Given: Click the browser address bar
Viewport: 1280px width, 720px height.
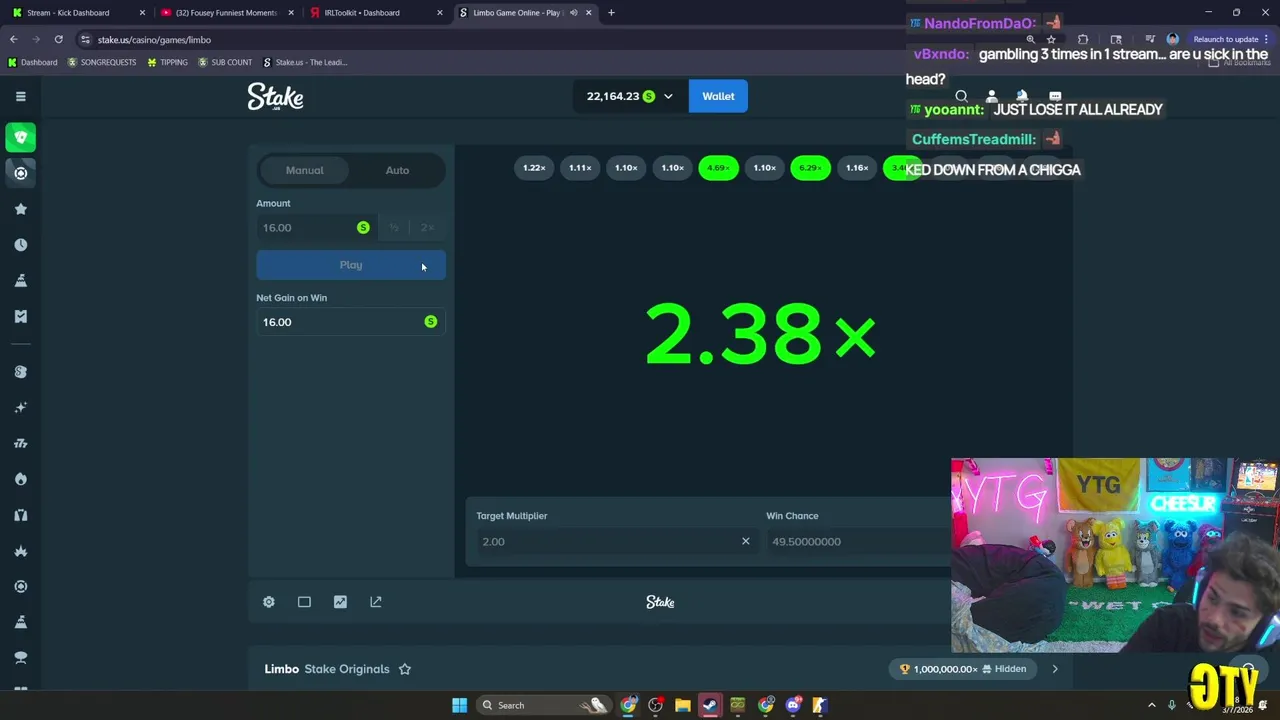Looking at the screenshot, I should click(x=550, y=39).
